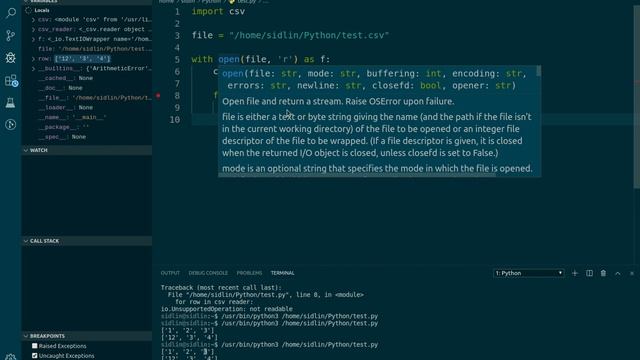The height and width of the screenshot is (360, 640).
Task: Open the Source Control view
Action: [x=11, y=36]
